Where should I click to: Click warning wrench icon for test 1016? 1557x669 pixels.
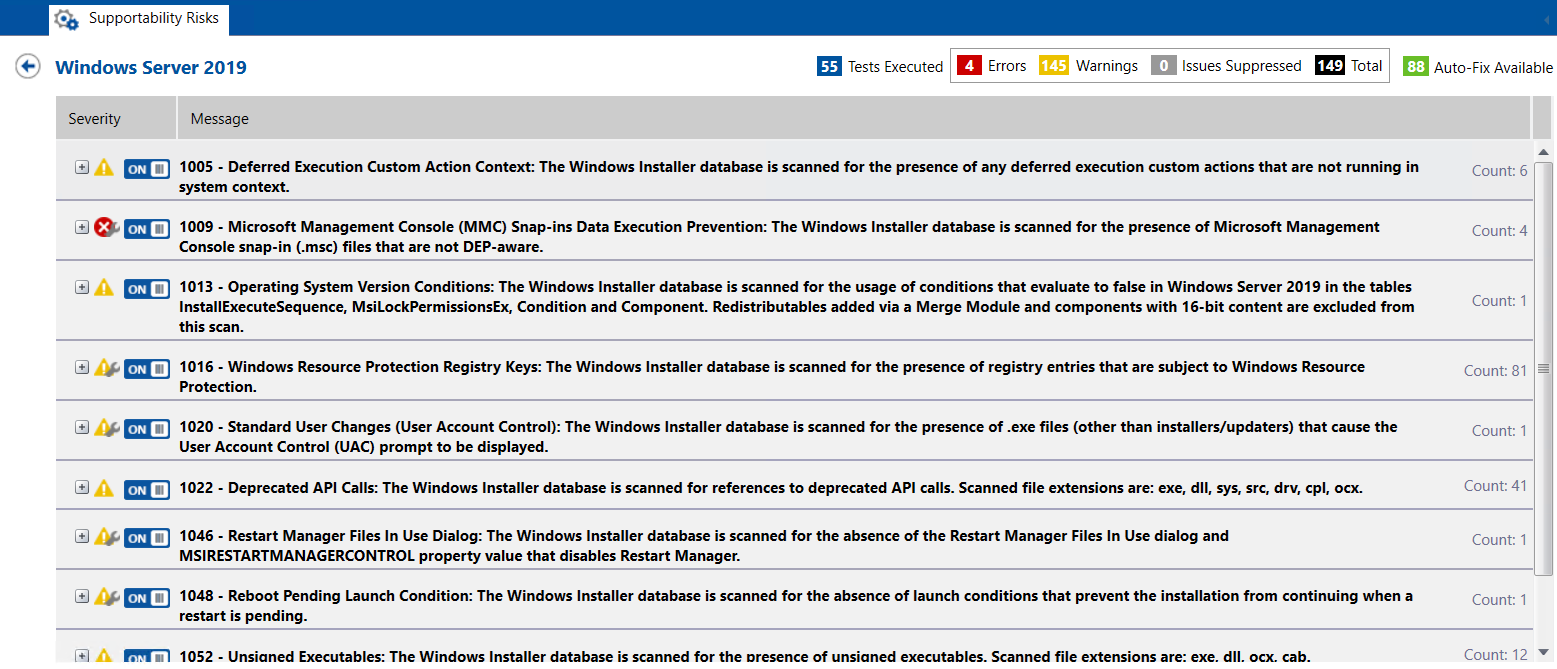click(x=107, y=368)
